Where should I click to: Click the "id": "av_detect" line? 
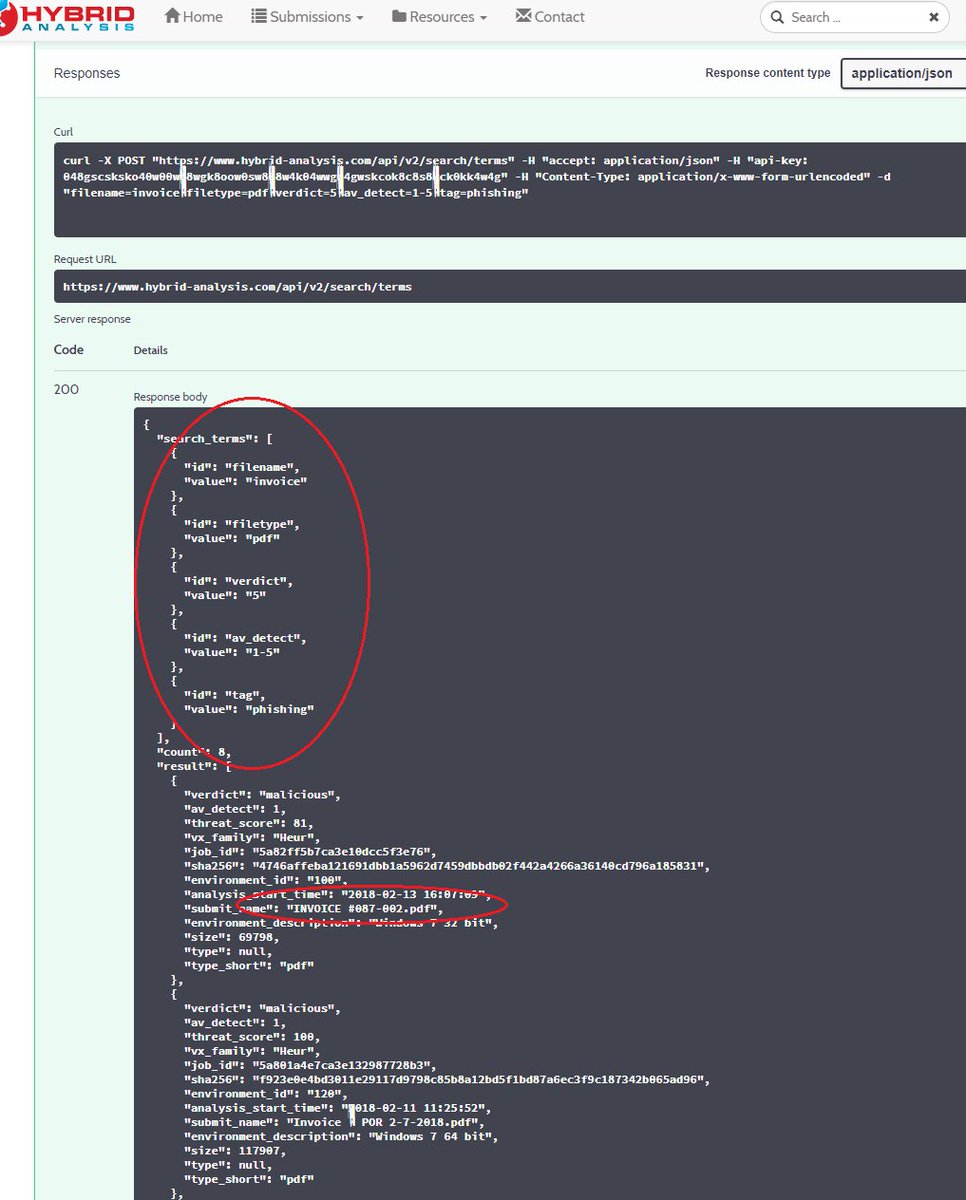(245, 638)
